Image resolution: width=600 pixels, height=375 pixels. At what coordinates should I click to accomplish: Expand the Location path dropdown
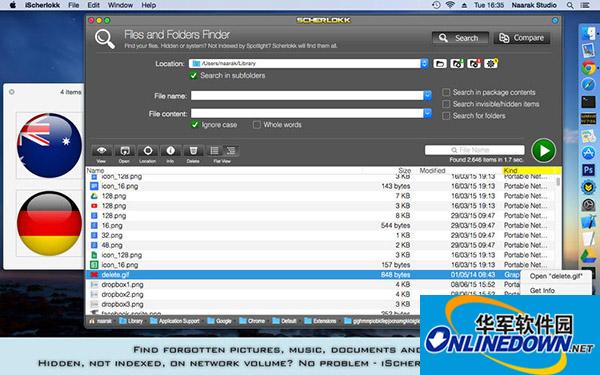(424, 64)
